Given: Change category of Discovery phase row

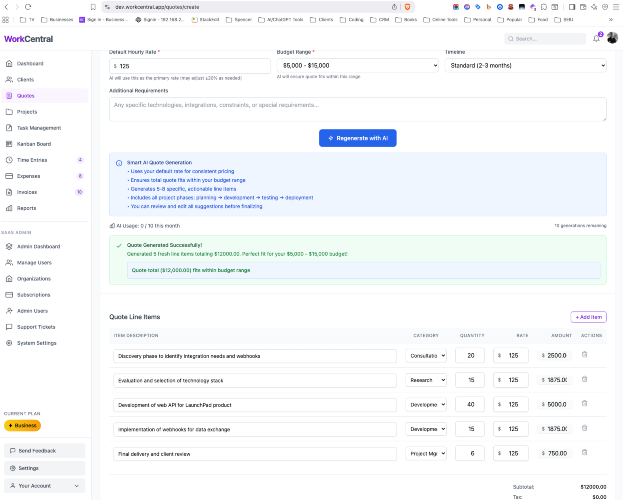Looking at the screenshot, I should pos(426,355).
